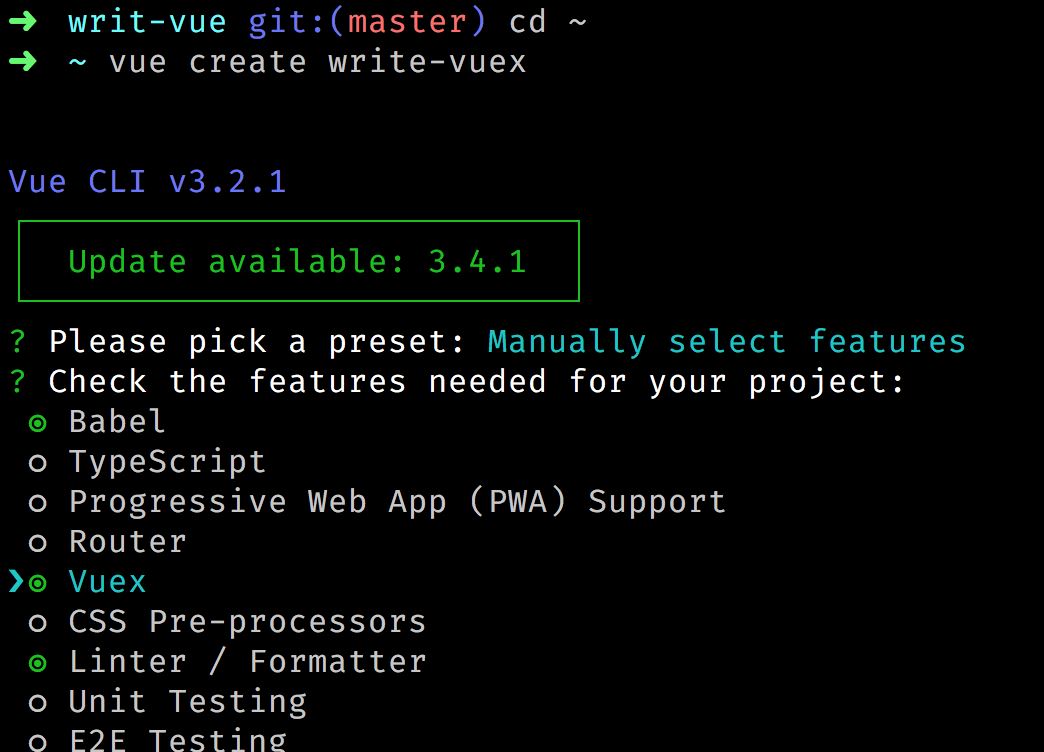The height and width of the screenshot is (752, 1044).
Task: Enable the TypeScript feature checkbox
Action: 38,463
